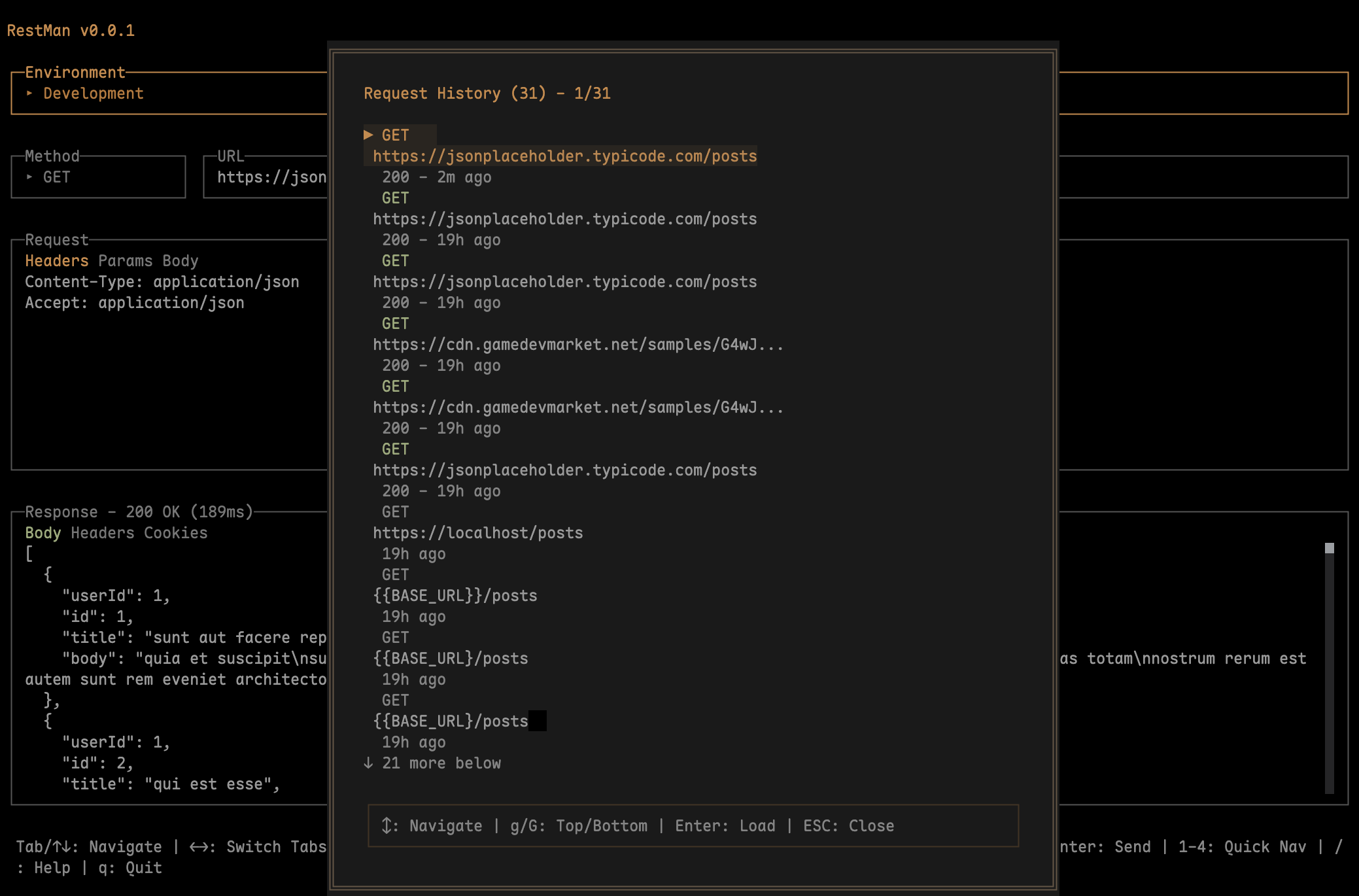Select the response Body tab
Viewport: 1359px width, 896px height.
point(43,533)
